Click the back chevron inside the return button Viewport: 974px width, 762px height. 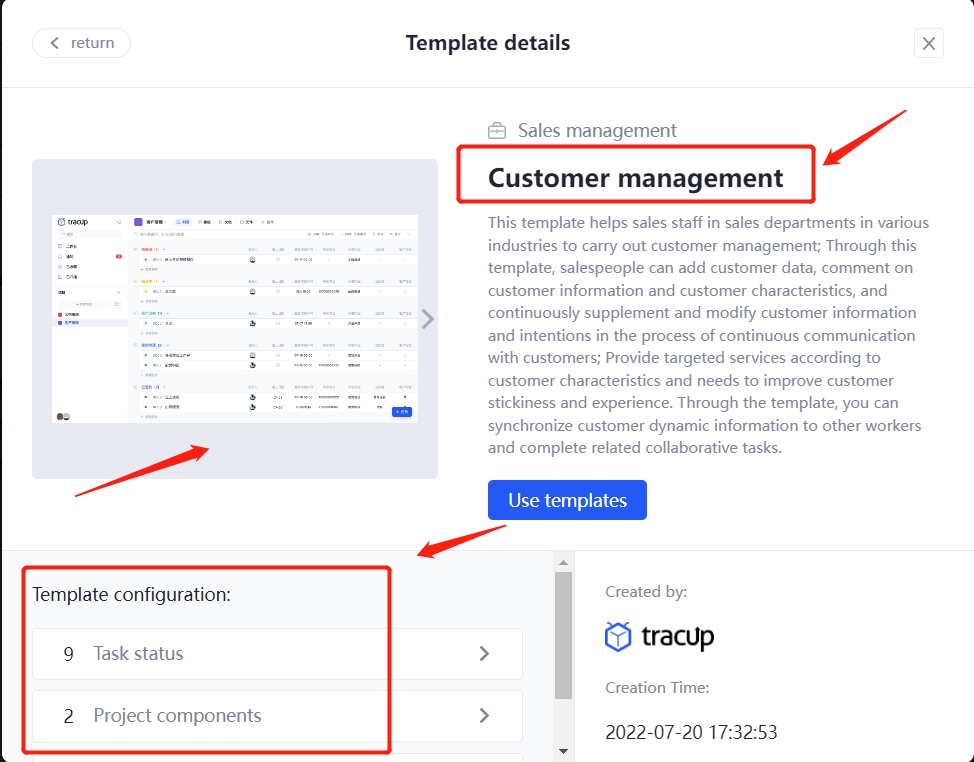(56, 43)
